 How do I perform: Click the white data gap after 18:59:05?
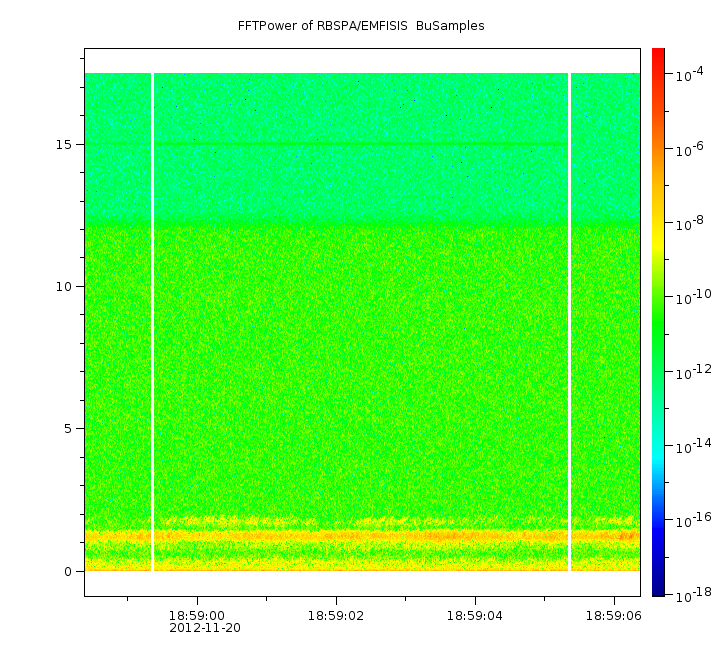(569, 322)
